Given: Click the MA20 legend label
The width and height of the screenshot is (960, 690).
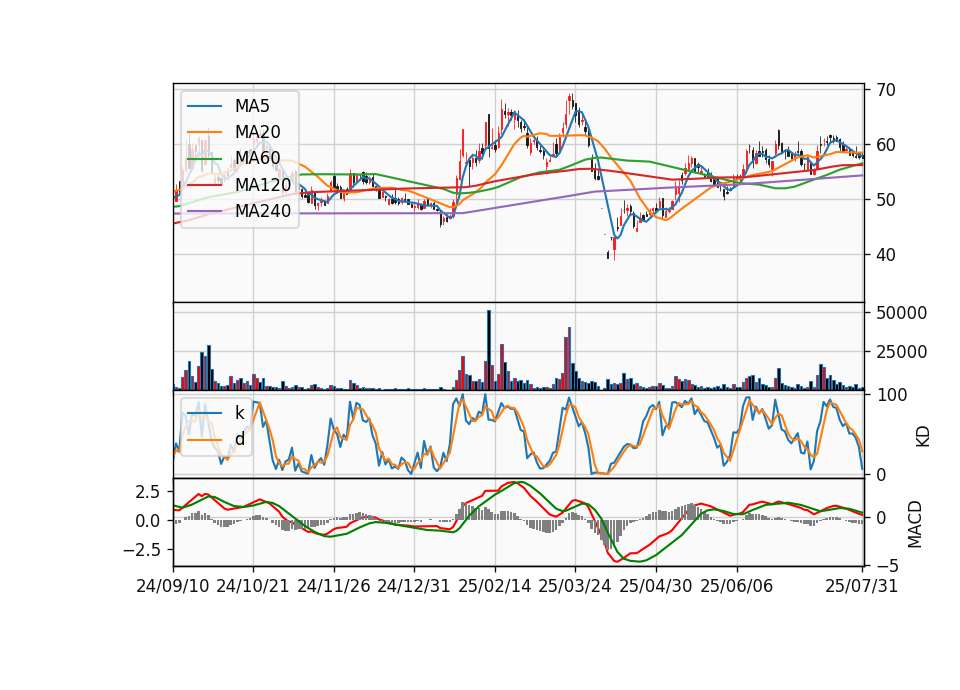Looking at the screenshot, I should pos(257,132).
